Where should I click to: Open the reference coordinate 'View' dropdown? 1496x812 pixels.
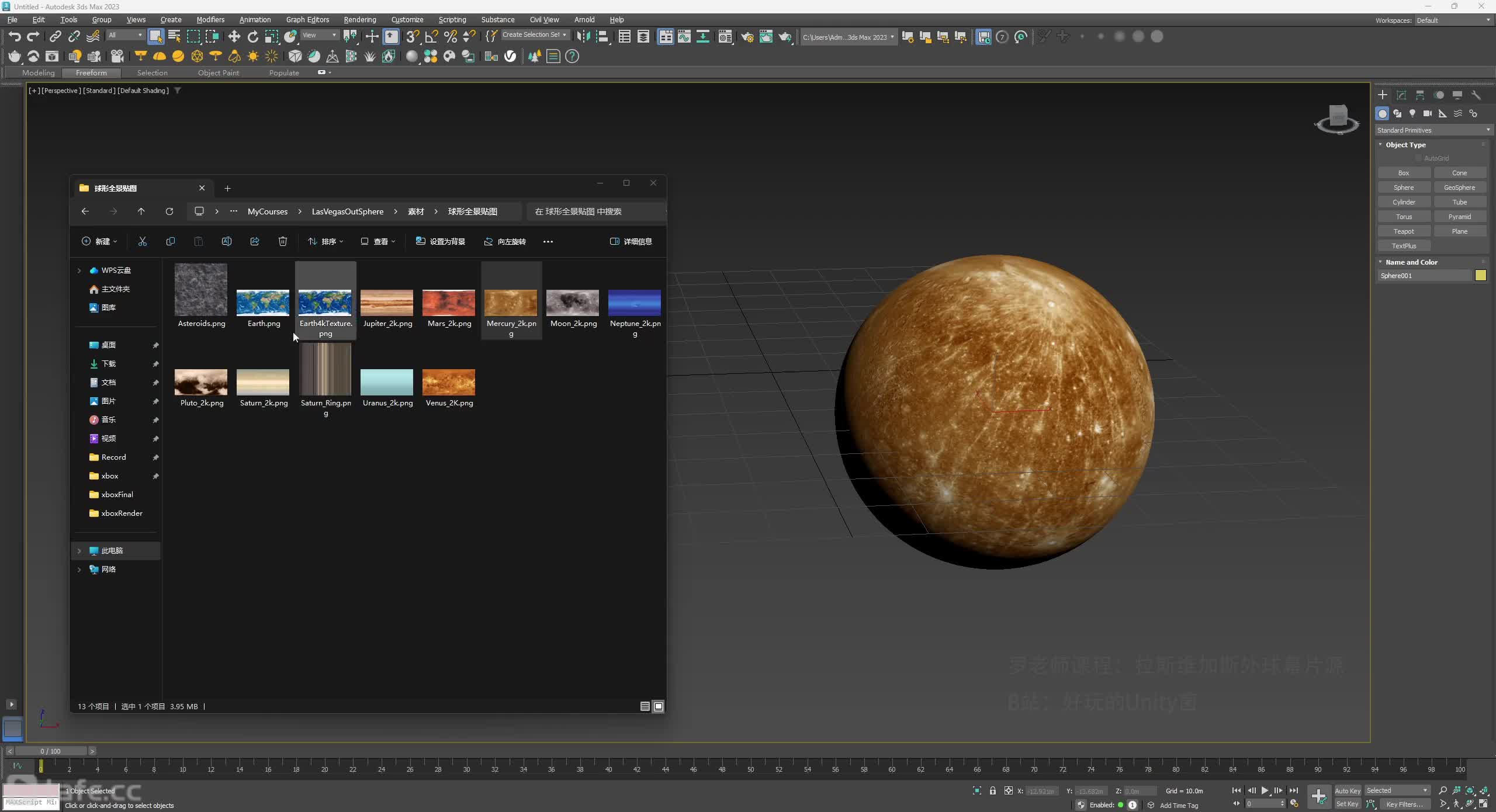coord(320,35)
